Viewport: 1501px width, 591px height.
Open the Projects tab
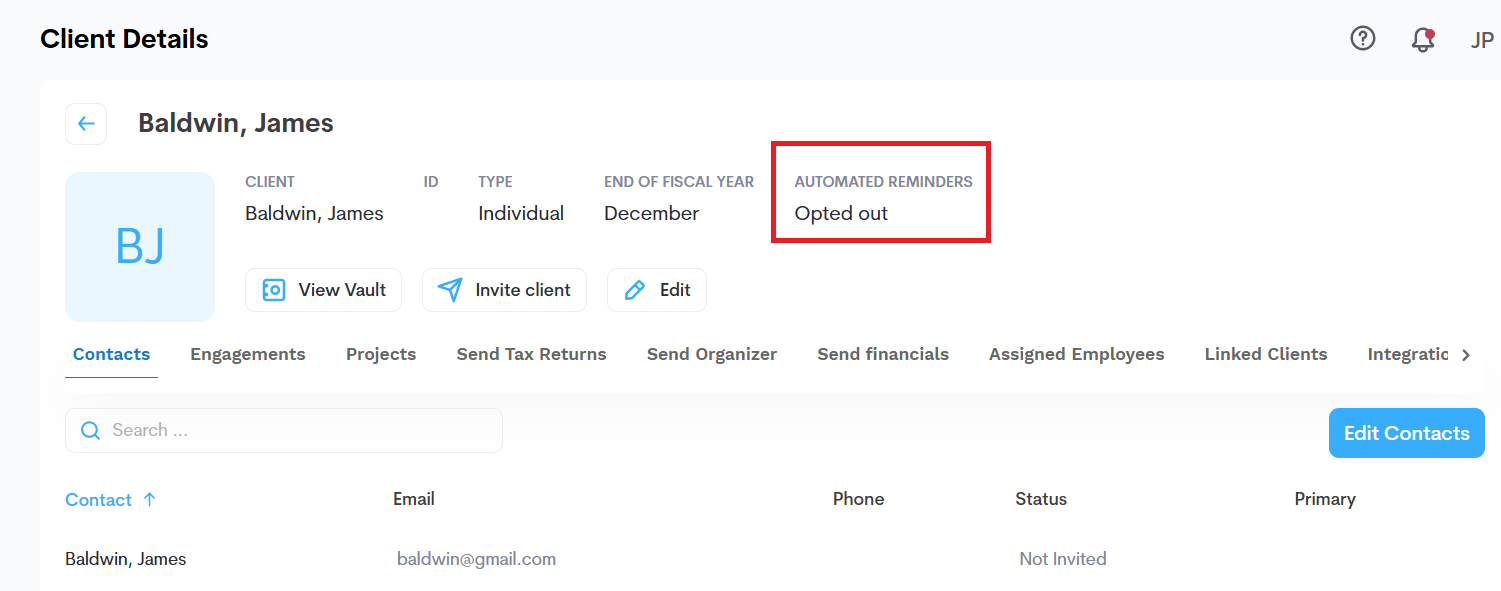click(381, 354)
